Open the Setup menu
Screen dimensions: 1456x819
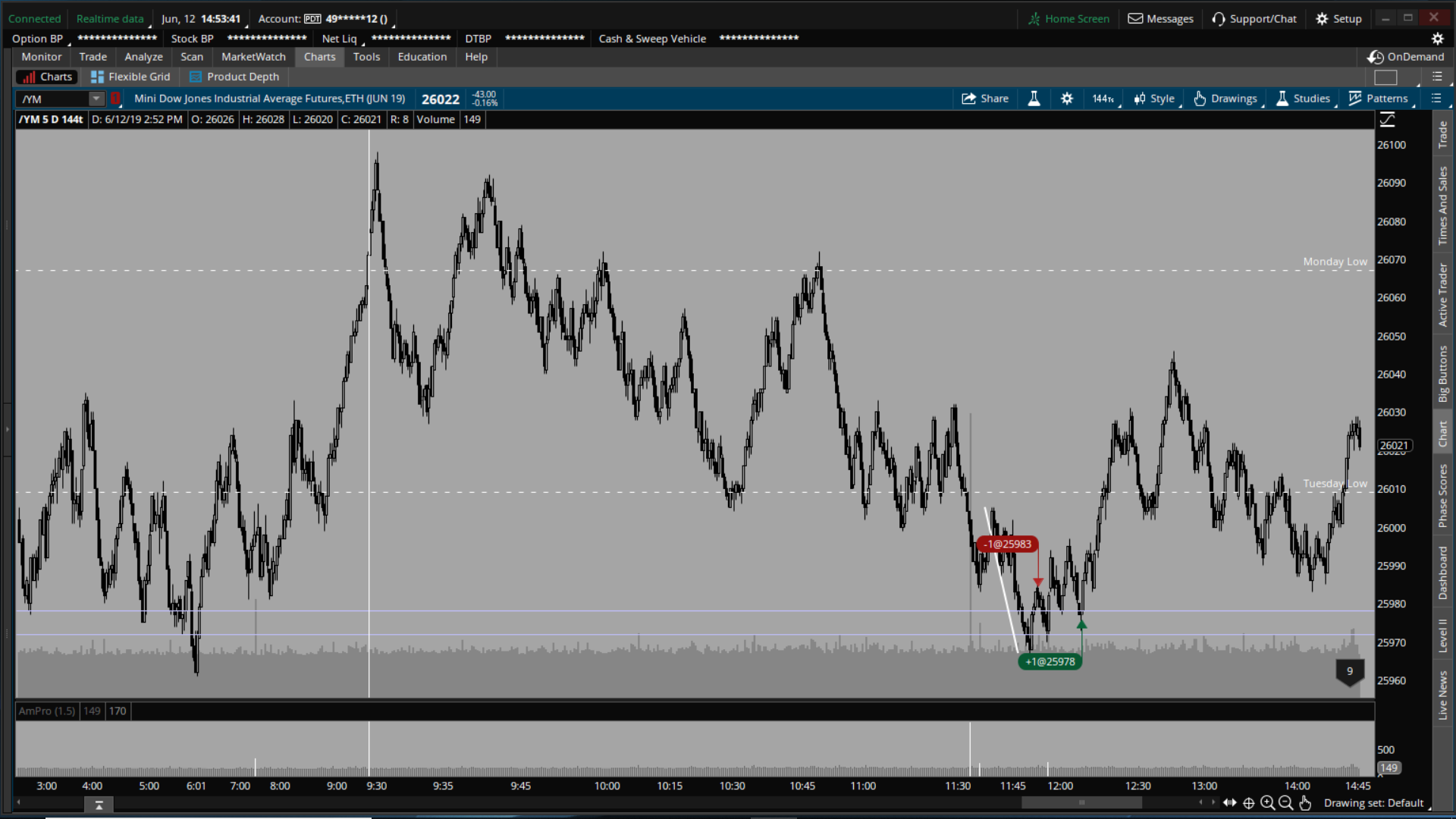(x=1339, y=19)
